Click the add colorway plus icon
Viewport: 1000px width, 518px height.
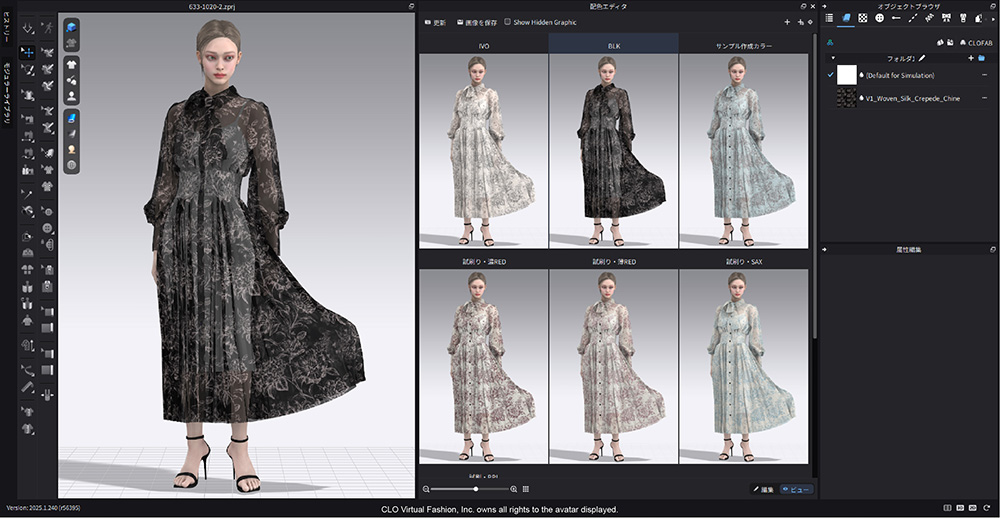[x=786, y=22]
